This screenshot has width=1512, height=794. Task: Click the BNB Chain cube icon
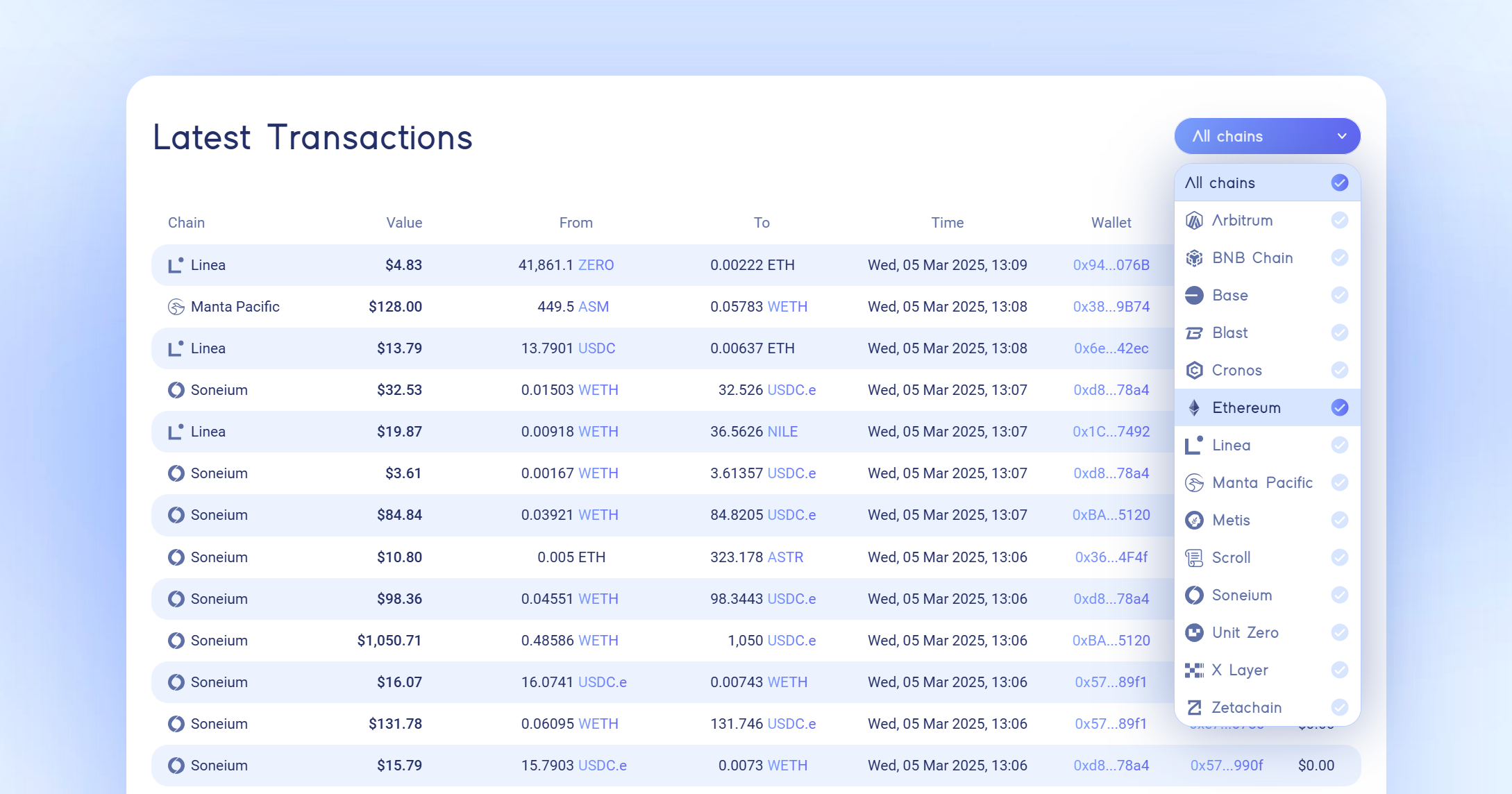coord(1194,258)
